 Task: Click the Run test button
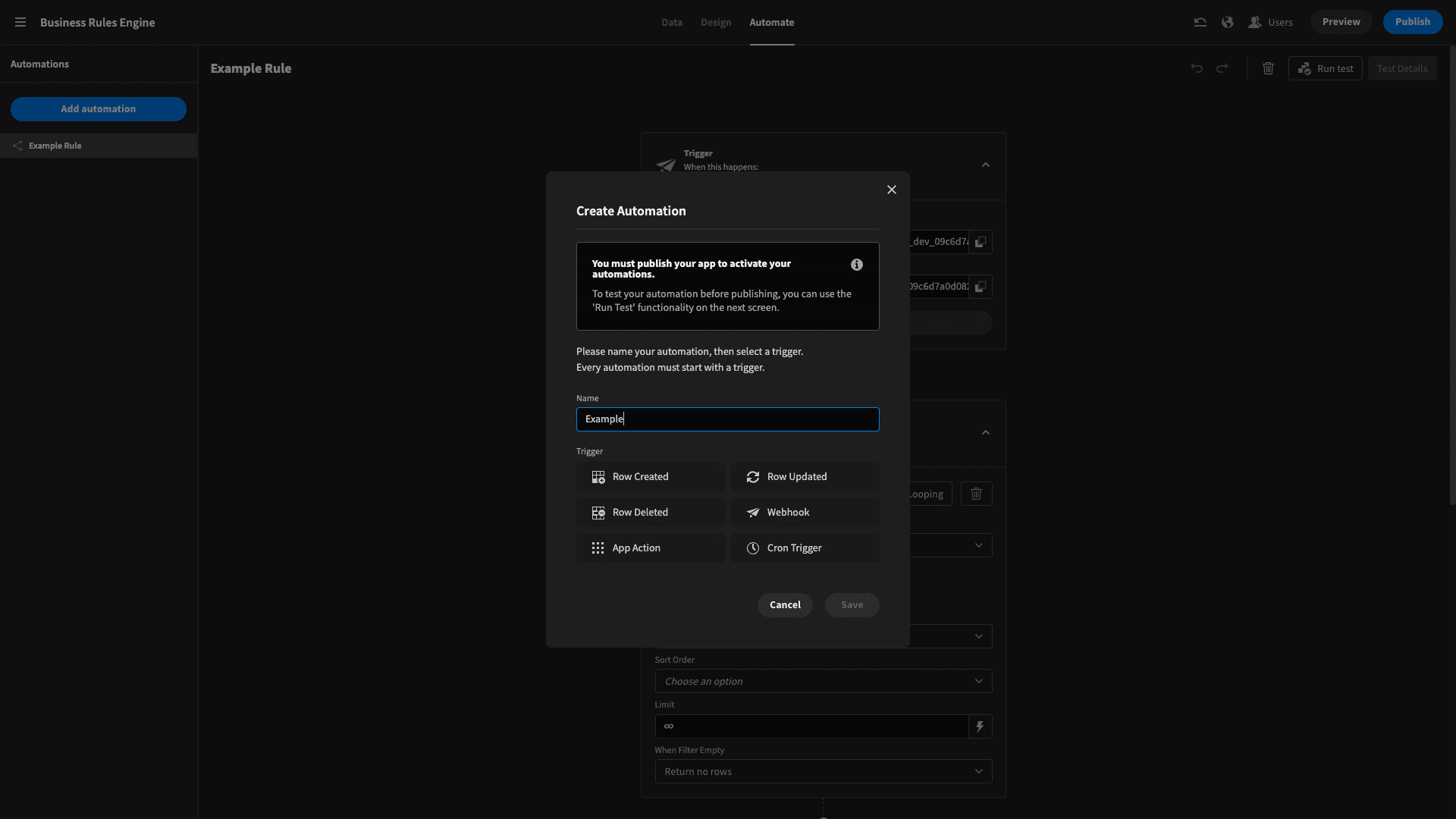point(1326,68)
